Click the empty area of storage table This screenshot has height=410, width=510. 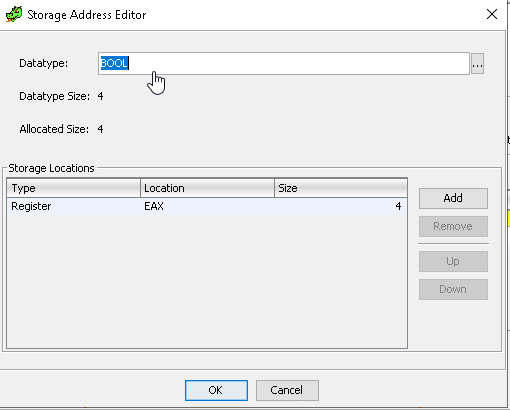(207, 282)
